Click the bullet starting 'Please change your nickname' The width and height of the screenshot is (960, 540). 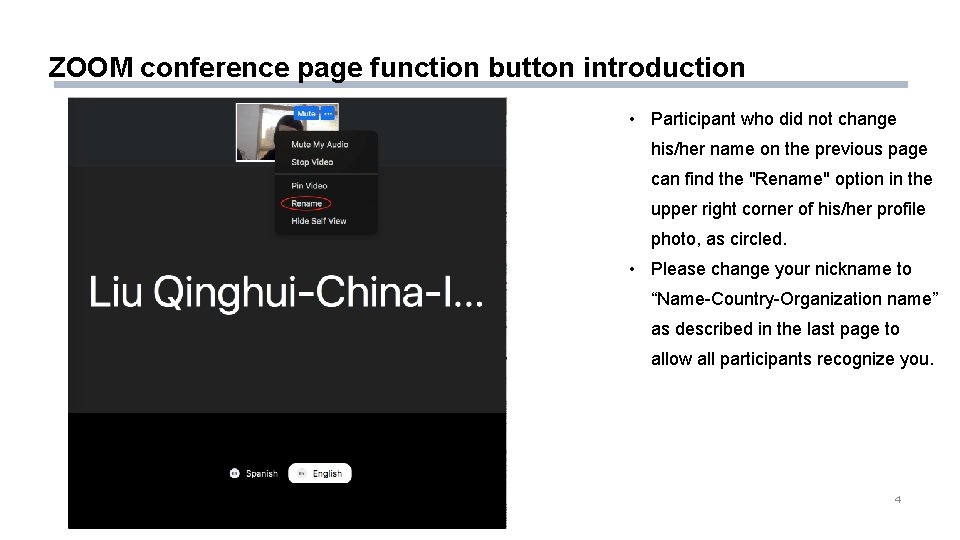(794, 313)
